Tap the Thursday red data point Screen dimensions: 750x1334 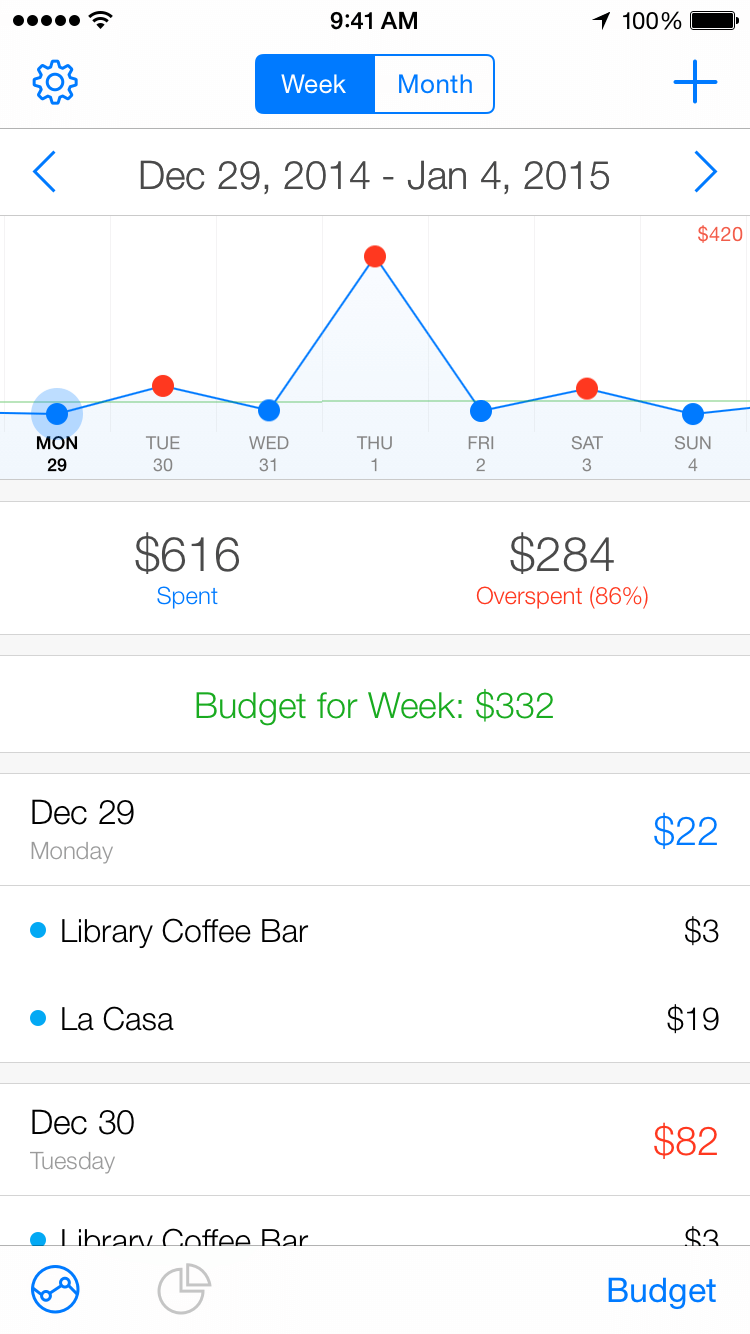pyautogui.click(x=375, y=257)
